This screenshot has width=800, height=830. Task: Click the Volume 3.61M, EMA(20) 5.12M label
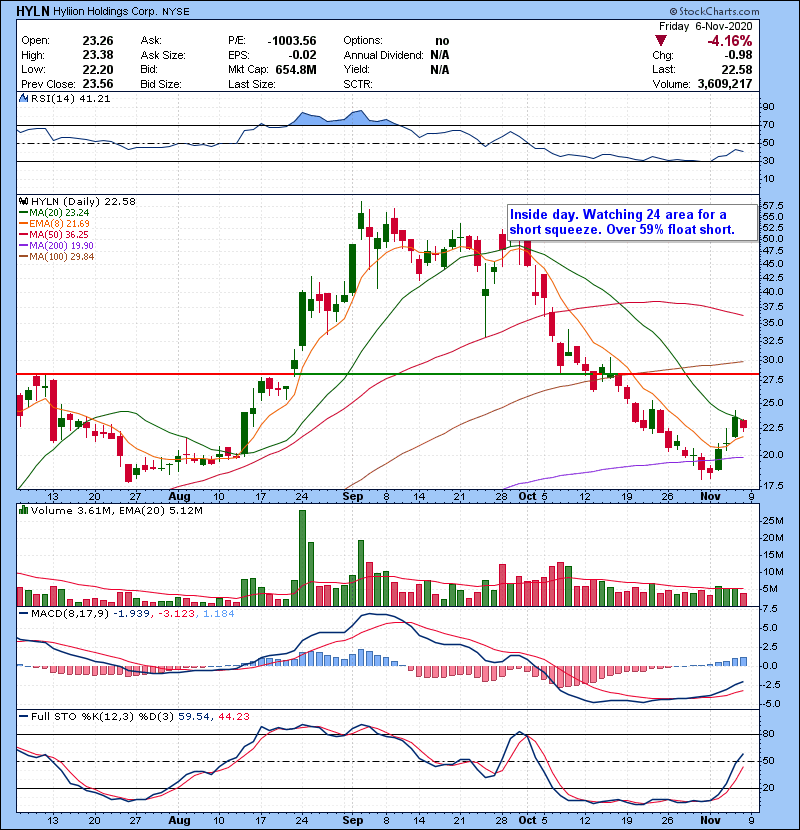tap(116, 510)
